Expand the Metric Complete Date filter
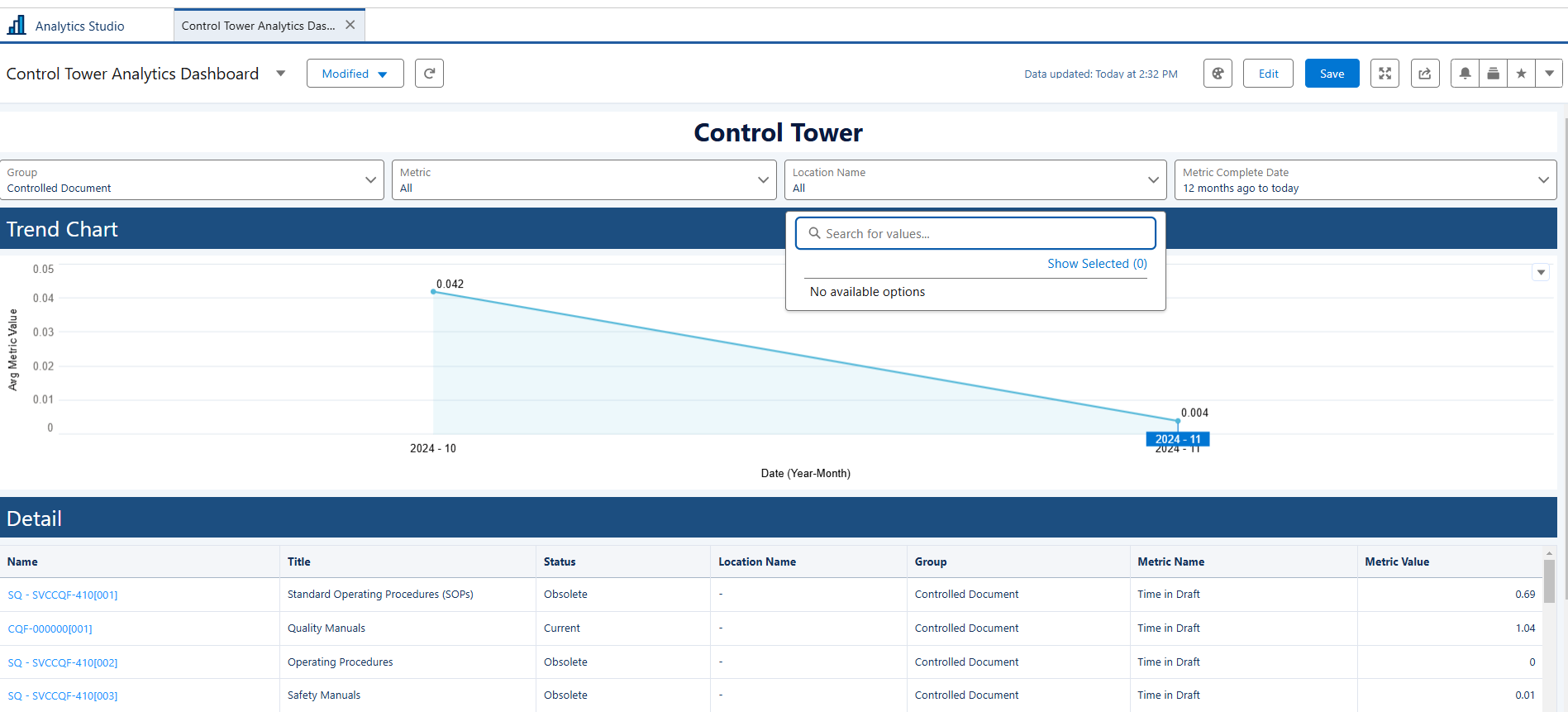1568x712 pixels. pos(1542,180)
